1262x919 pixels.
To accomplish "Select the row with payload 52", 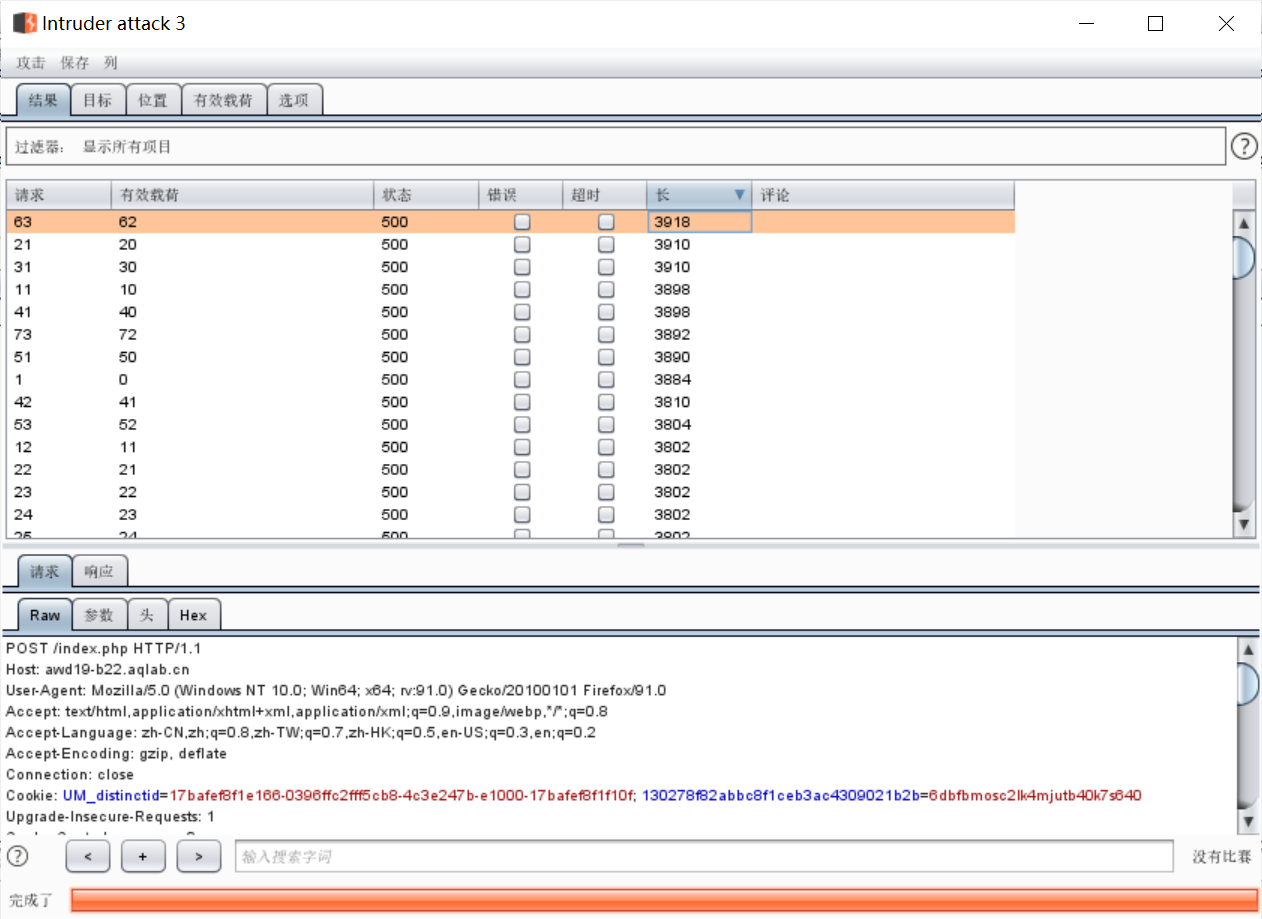I will 510,425.
